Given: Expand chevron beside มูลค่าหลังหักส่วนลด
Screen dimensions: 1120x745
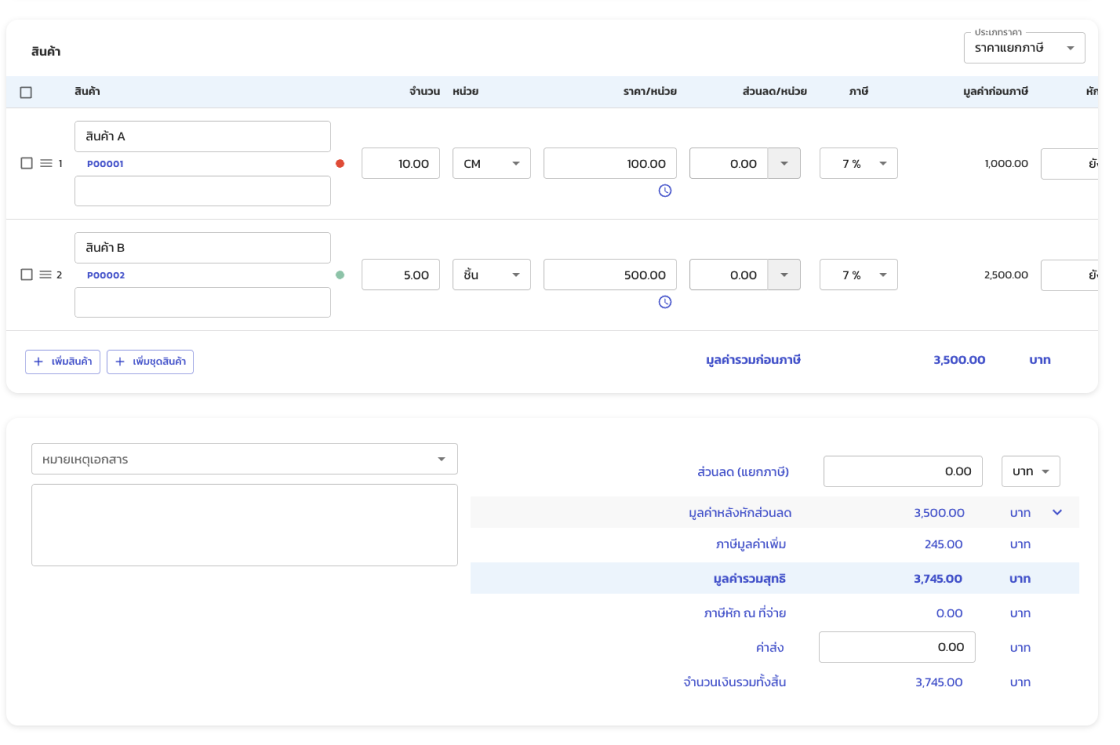Looking at the screenshot, I should [x=1057, y=512].
